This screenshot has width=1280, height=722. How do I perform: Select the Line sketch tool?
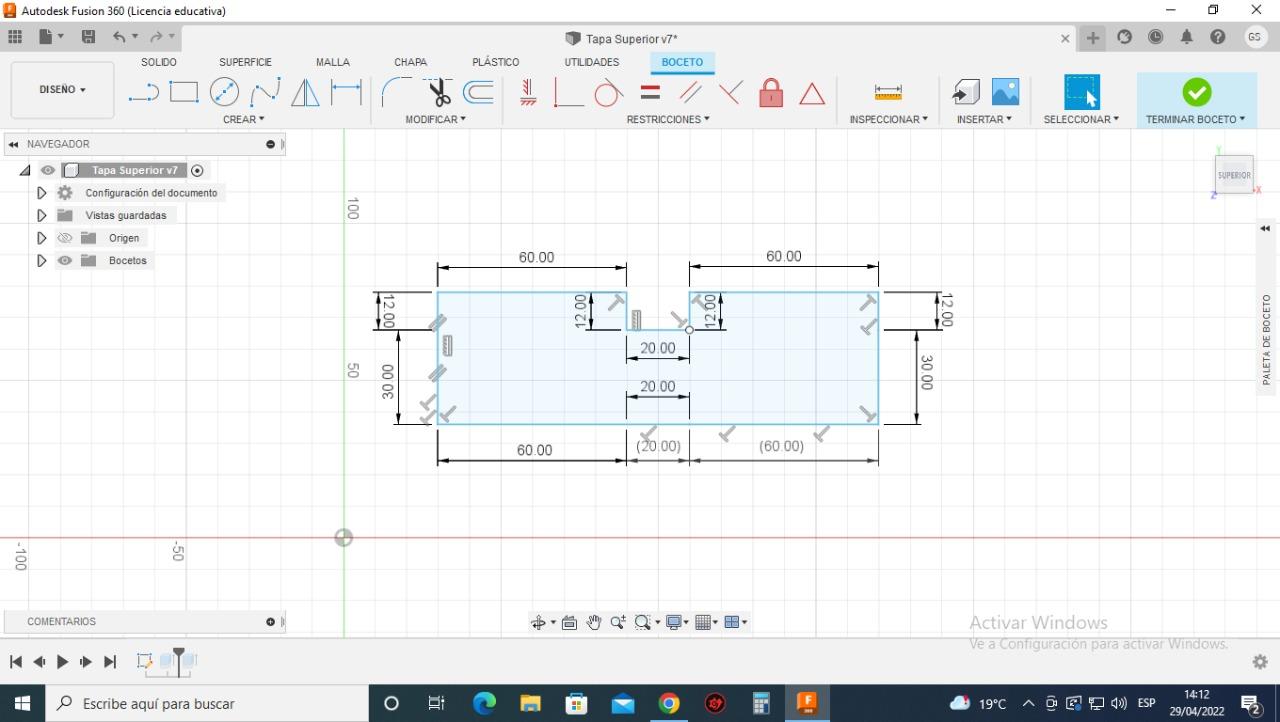tap(143, 93)
